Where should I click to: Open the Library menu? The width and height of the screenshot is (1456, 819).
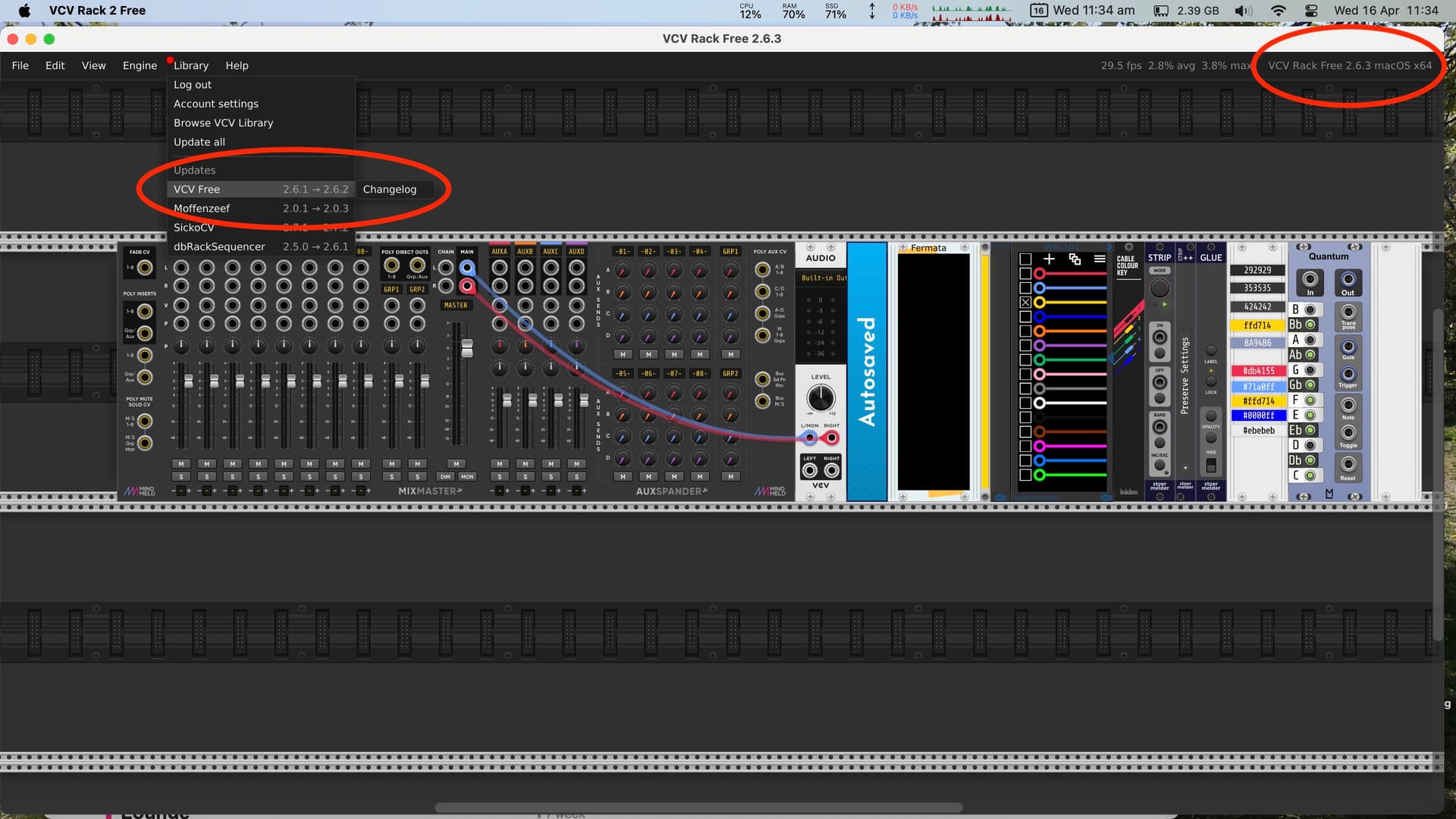[x=191, y=65]
